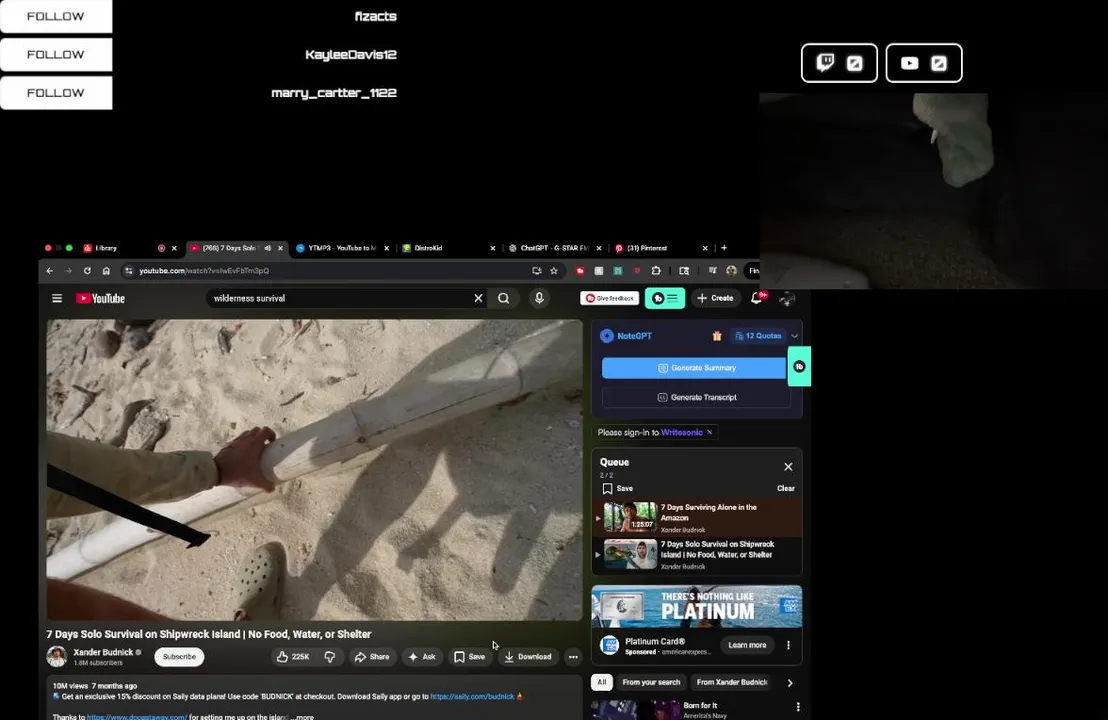
Task: Click the Ask button
Action: (422, 656)
